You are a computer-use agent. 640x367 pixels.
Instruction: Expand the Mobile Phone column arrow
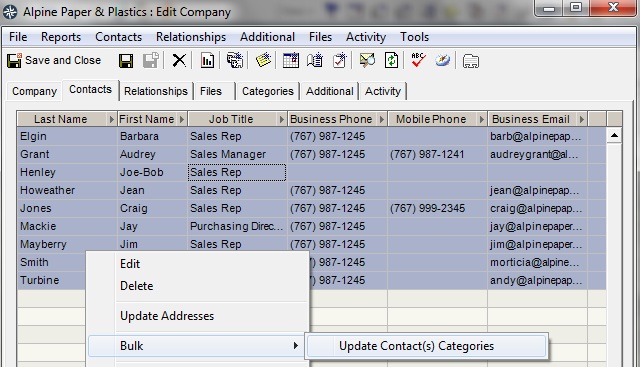click(x=482, y=119)
